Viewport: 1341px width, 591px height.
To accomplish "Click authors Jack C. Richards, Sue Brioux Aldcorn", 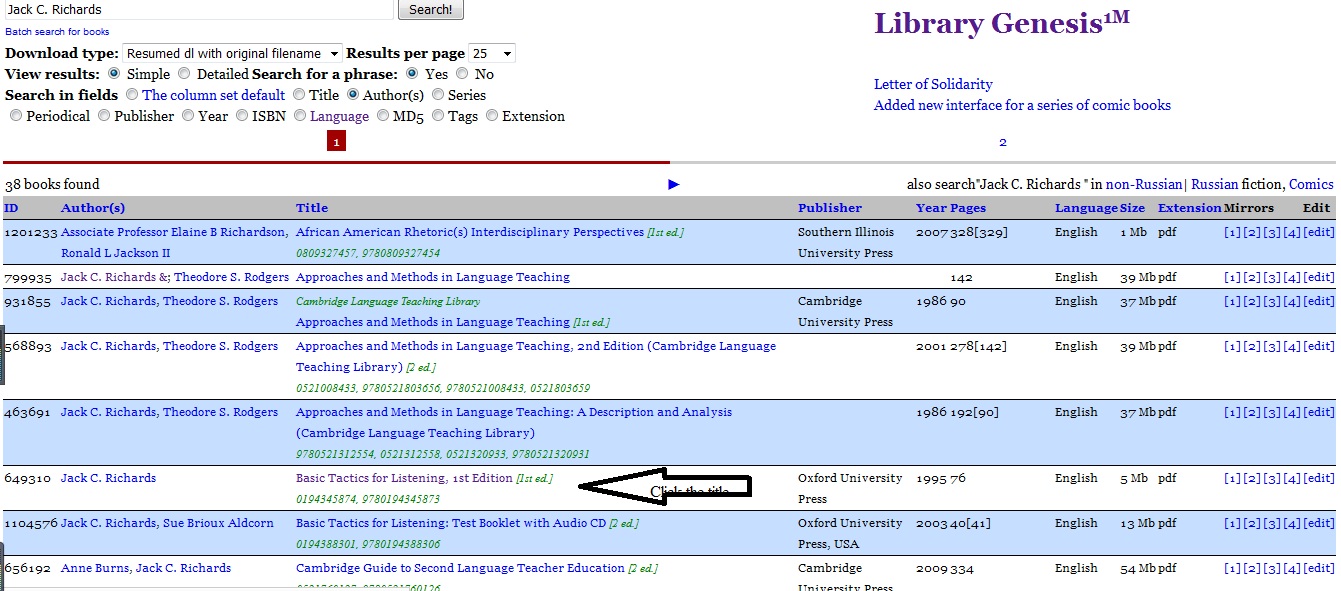I will 167,523.
